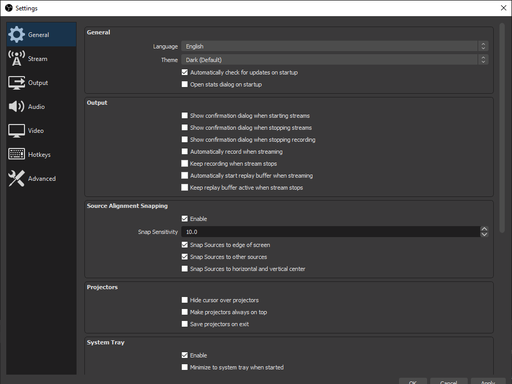Enable automatically record when streaming
Viewport: 512px width, 384px height.
185,151
